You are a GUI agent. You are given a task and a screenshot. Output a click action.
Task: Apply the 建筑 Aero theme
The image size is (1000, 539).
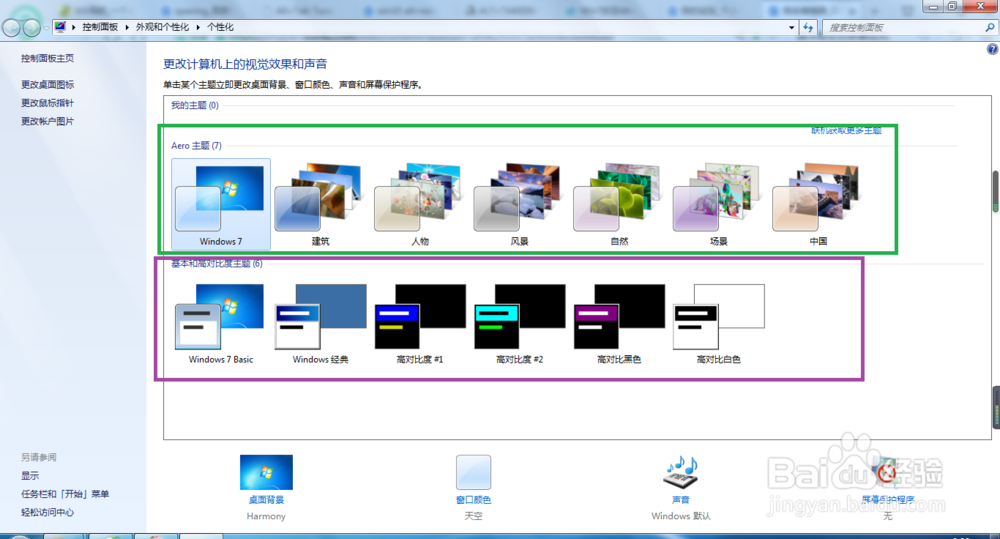tap(320, 204)
